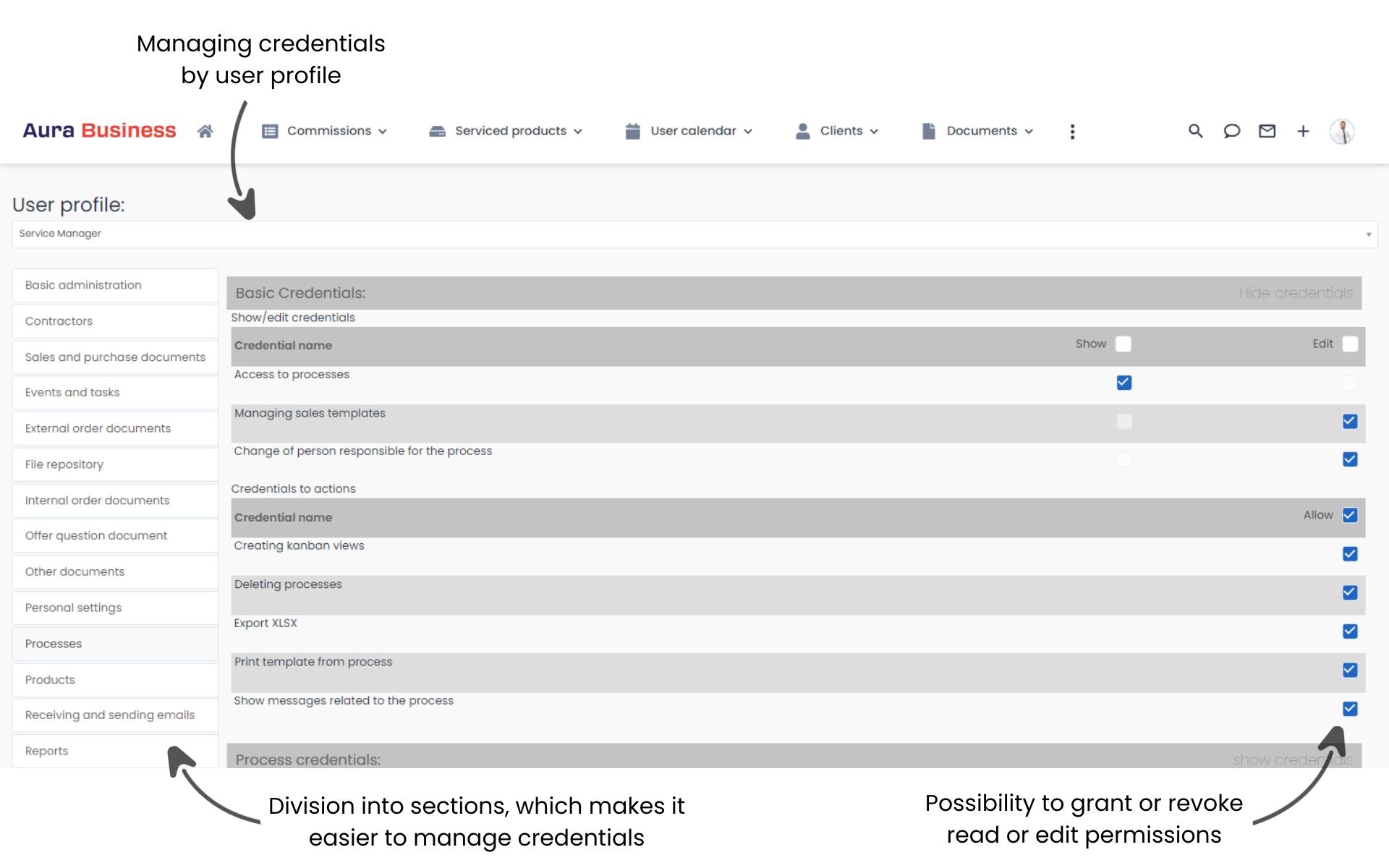Click the Aura Business home icon

point(205,131)
